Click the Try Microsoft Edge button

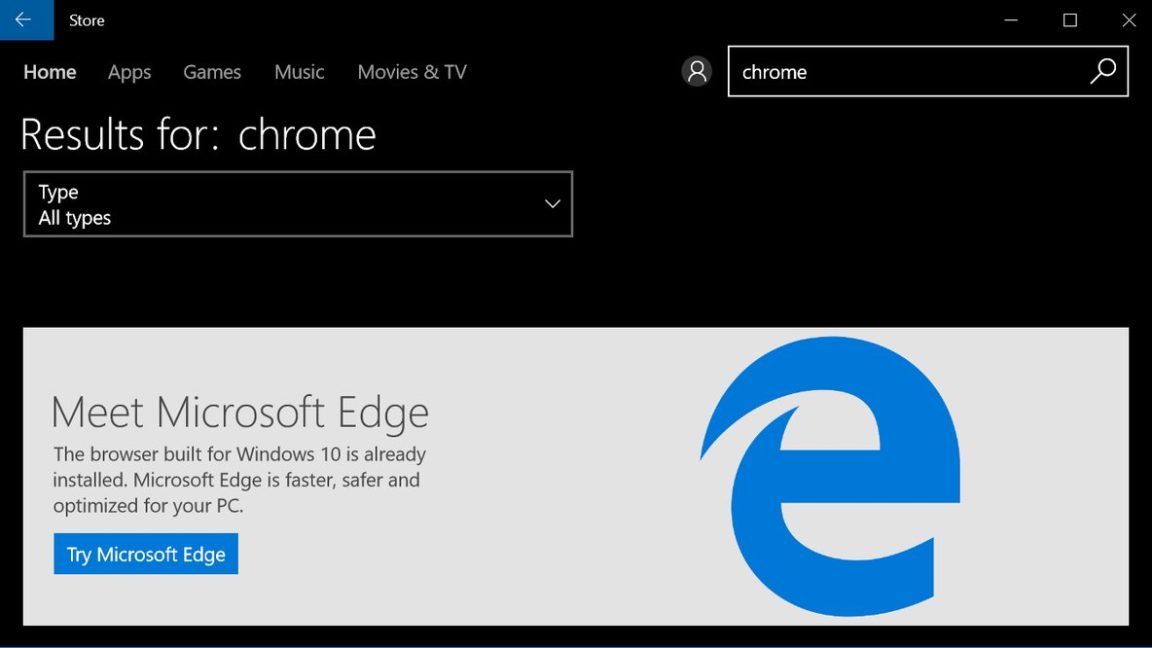coord(146,554)
